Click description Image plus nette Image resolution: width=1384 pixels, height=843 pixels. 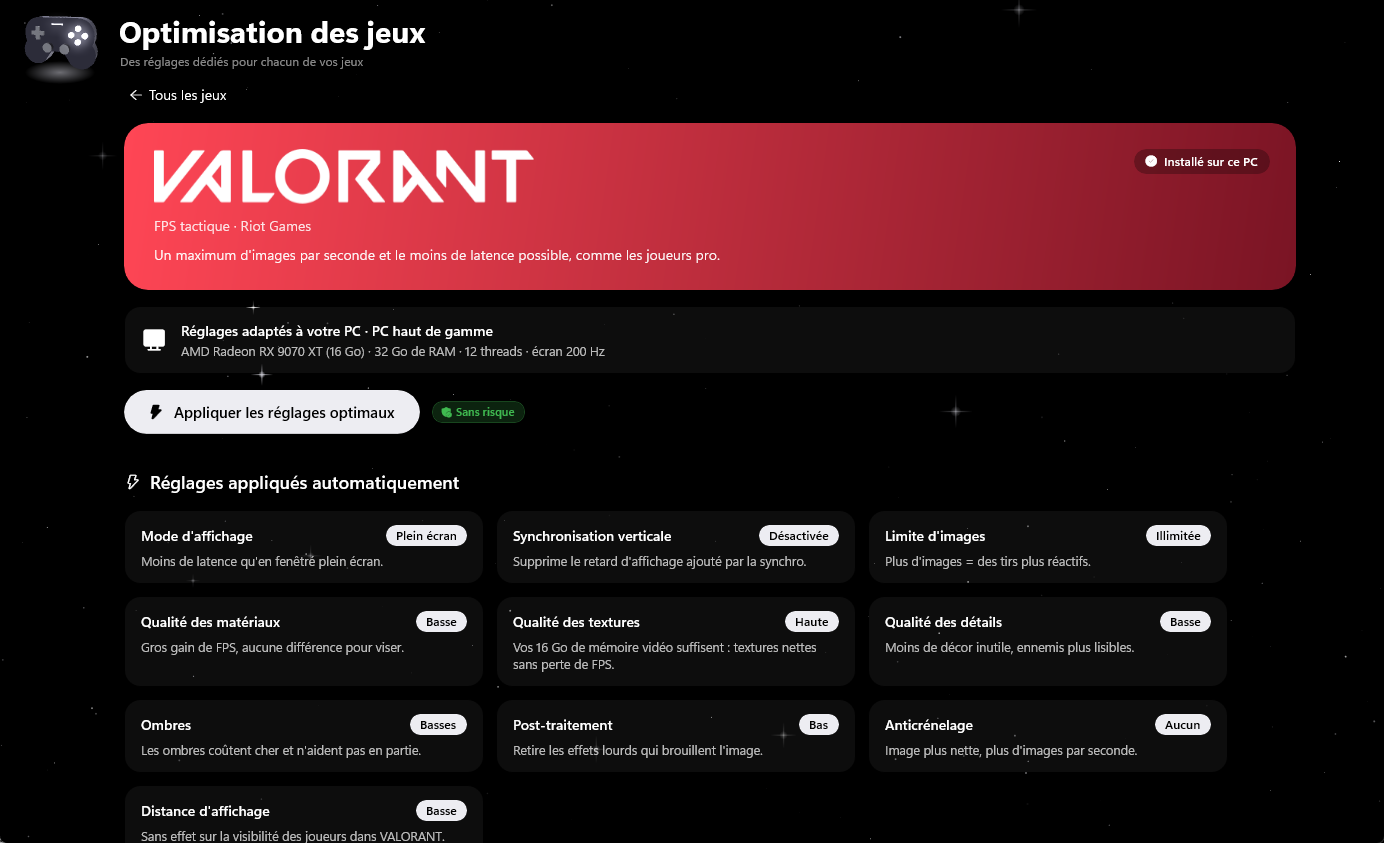(x=1011, y=751)
